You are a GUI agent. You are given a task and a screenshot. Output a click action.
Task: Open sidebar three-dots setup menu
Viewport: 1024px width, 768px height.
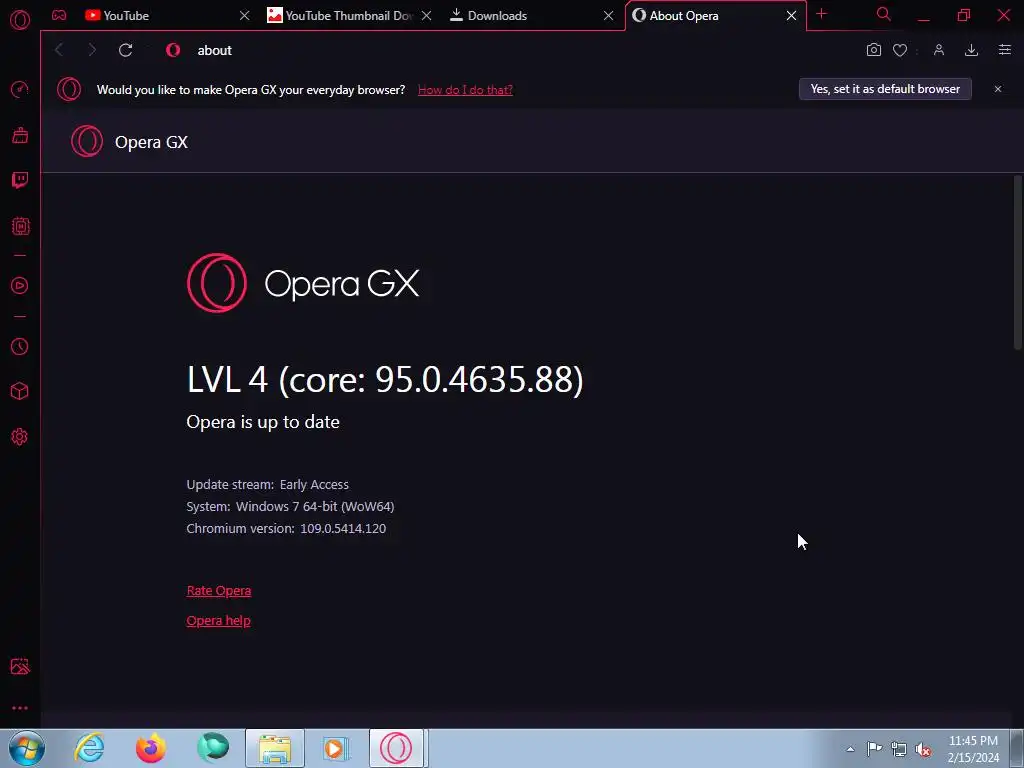point(20,708)
